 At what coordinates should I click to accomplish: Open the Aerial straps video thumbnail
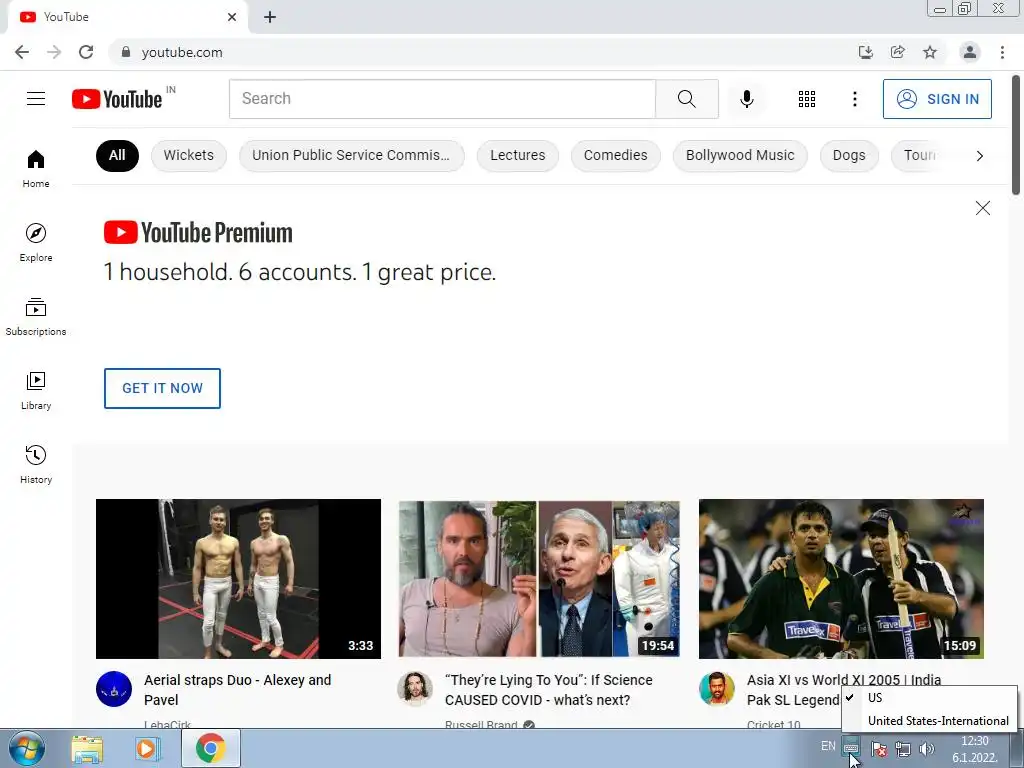click(x=238, y=579)
